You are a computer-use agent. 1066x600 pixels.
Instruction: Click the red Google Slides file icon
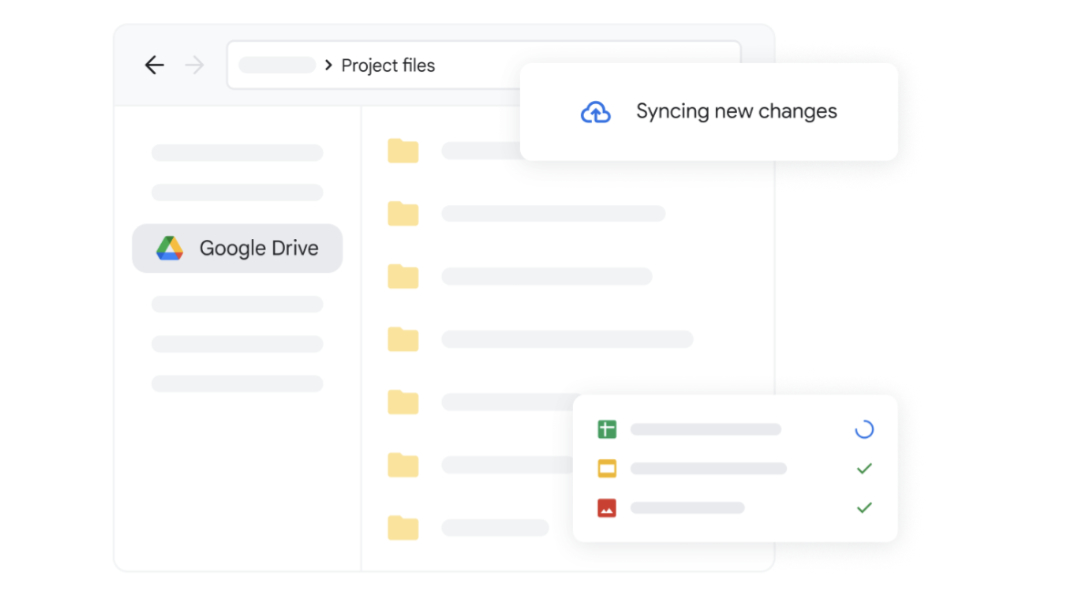[606, 507]
